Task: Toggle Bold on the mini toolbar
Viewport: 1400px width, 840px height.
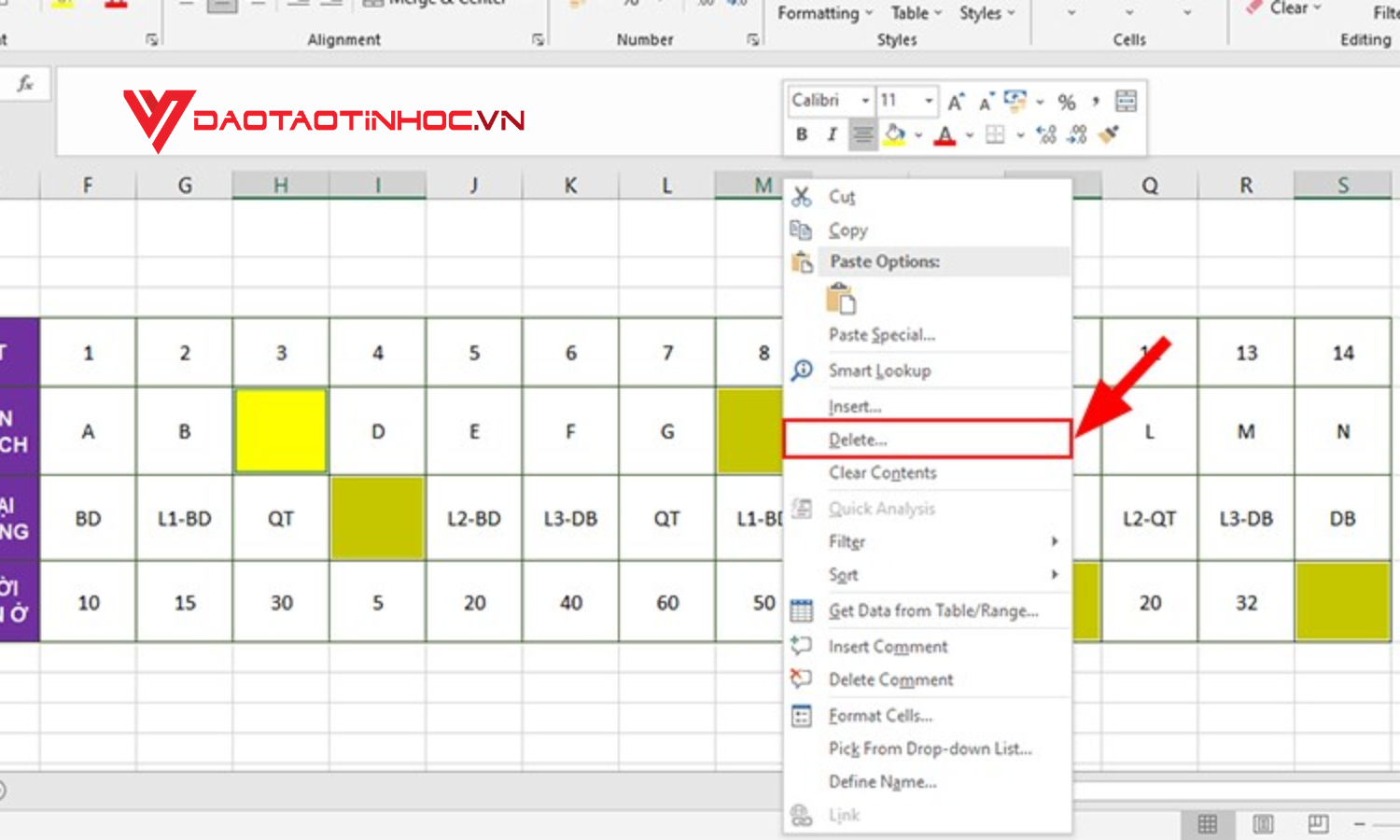Action: coord(803,135)
